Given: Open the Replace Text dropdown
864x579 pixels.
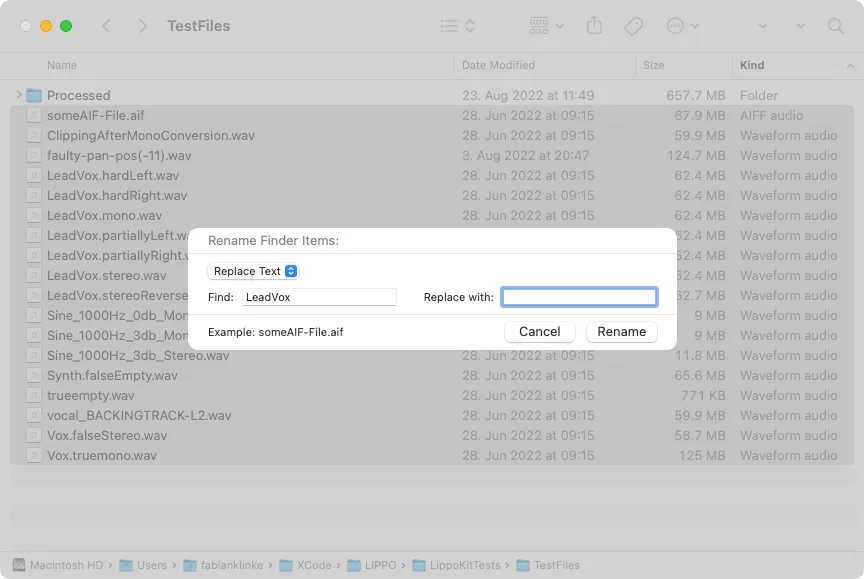Looking at the screenshot, I should [253, 270].
